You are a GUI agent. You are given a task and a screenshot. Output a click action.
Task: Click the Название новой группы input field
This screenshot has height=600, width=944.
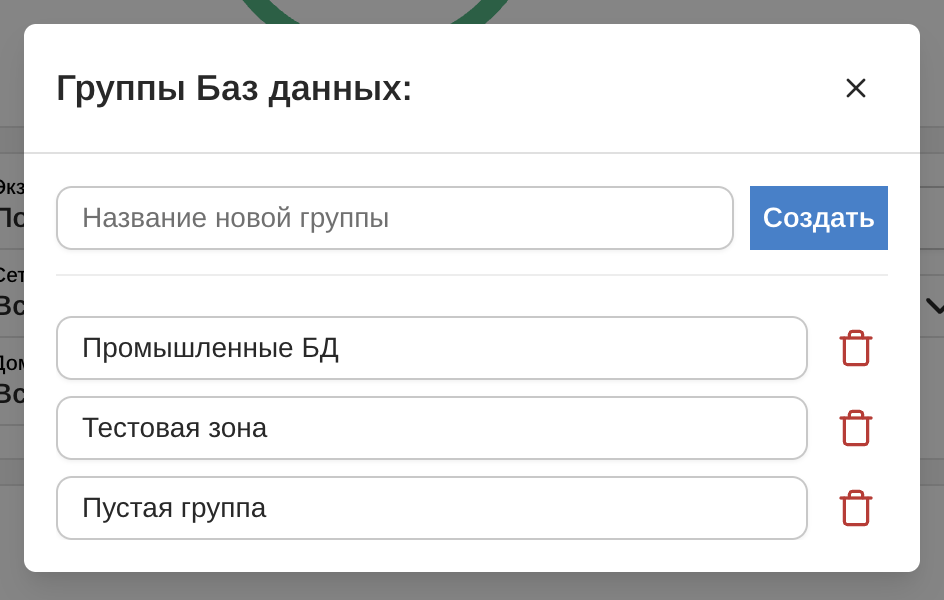pos(394,217)
